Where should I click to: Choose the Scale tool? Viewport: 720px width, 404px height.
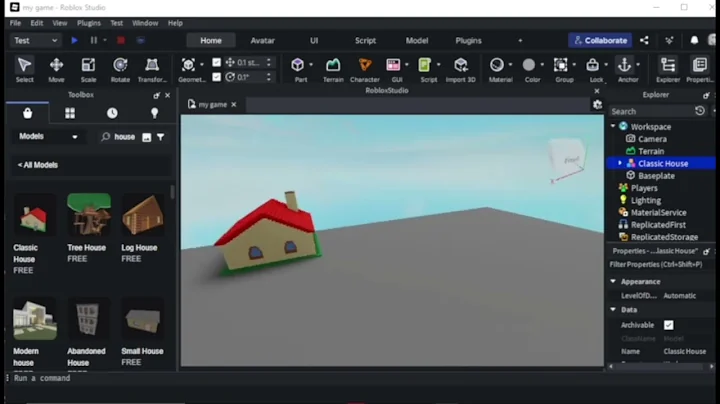pos(88,70)
